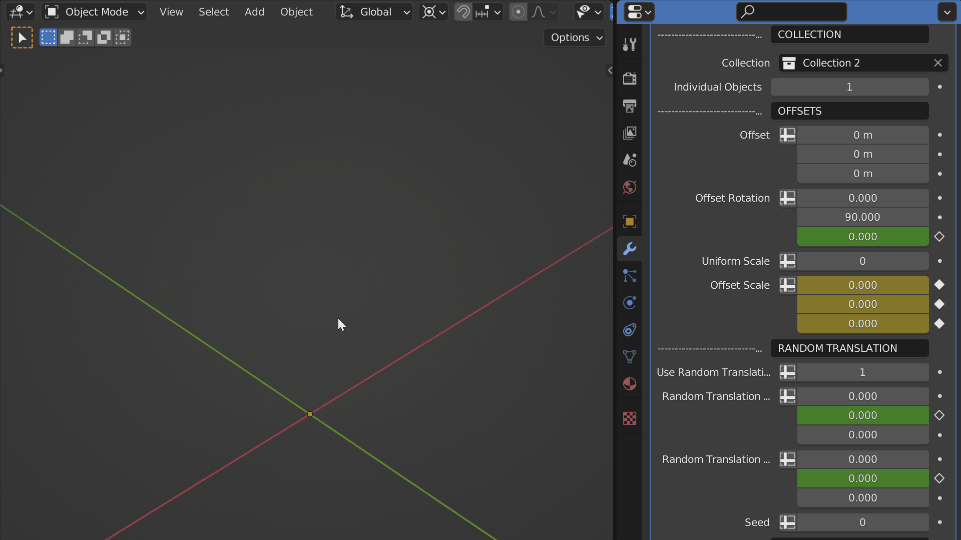This screenshot has width=961, height=540.
Task: Switch to Tool properties tab
Action: tap(629, 44)
